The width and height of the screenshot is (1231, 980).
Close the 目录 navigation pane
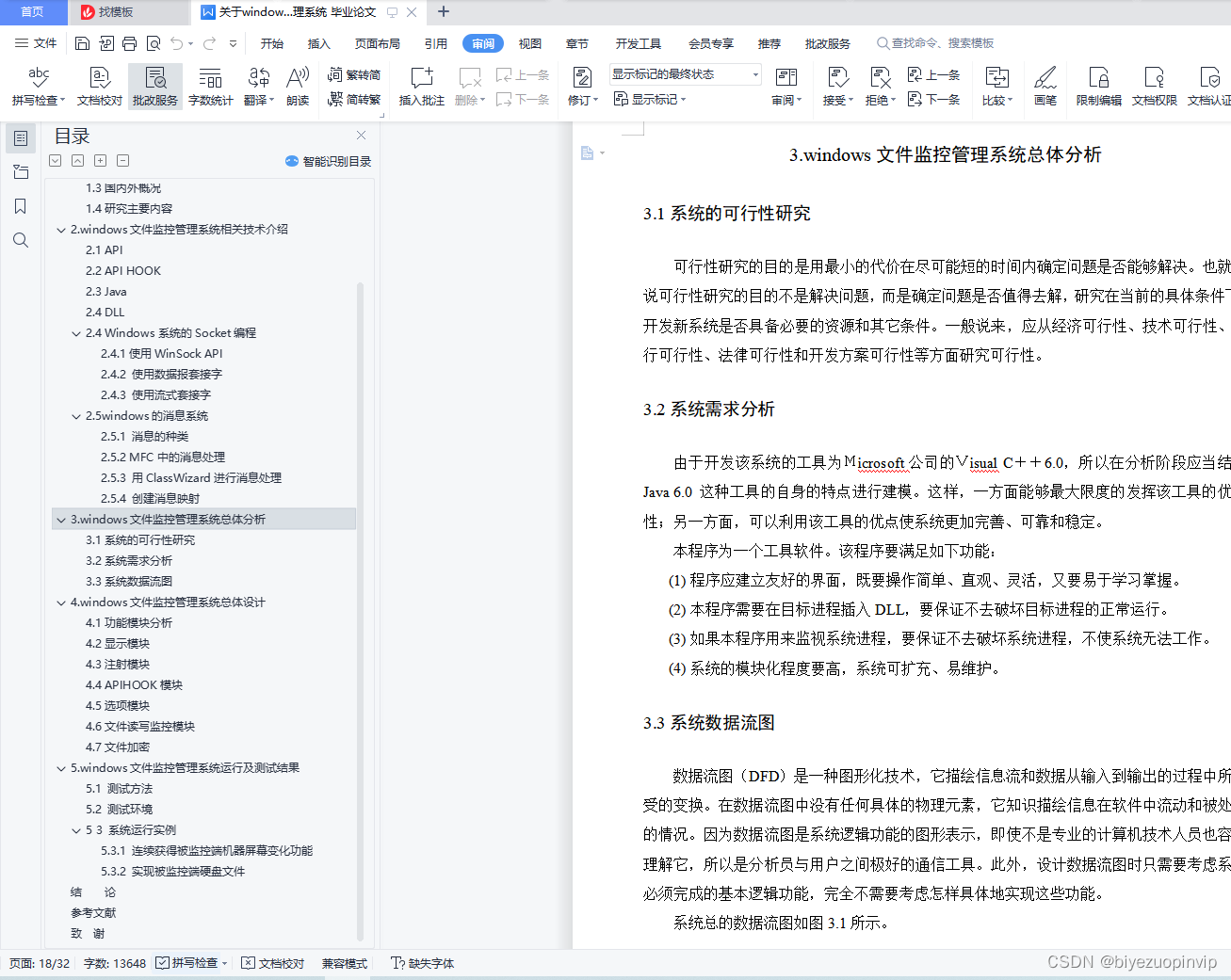tap(361, 136)
